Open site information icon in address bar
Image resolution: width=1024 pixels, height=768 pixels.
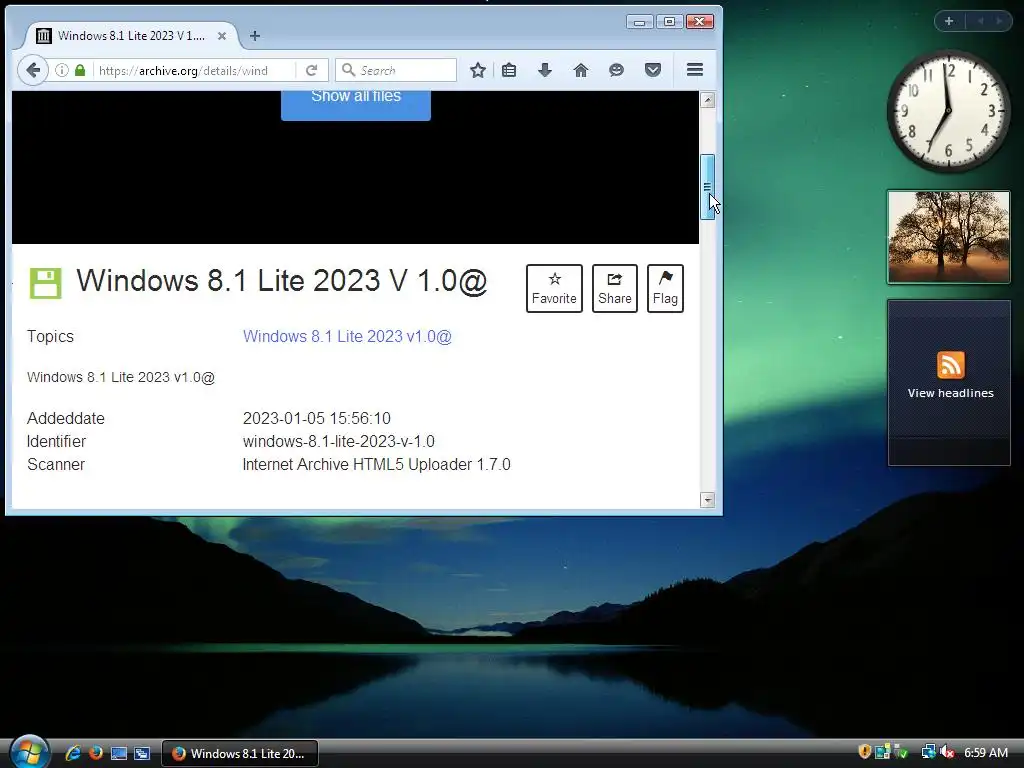pos(61,70)
